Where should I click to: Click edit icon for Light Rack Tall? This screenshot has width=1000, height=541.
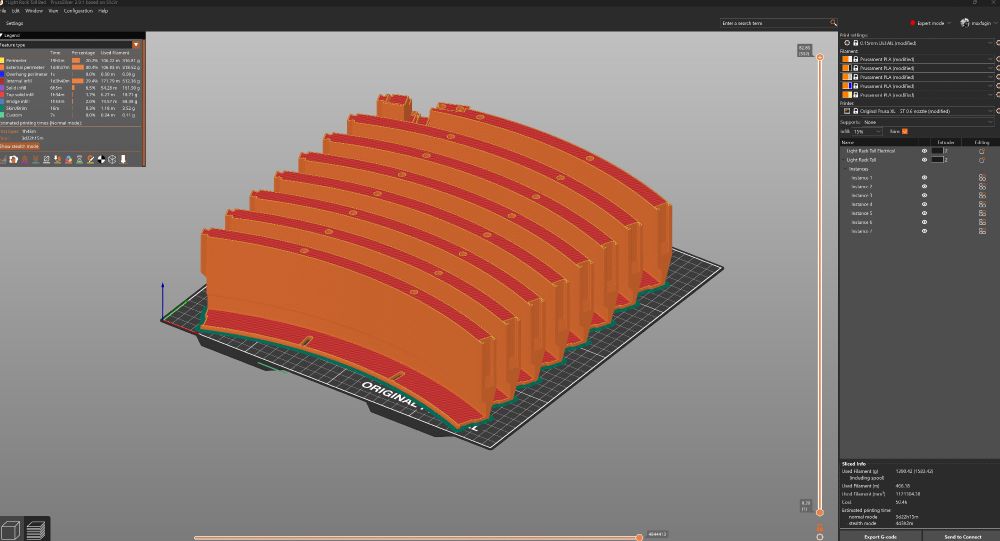click(982, 160)
